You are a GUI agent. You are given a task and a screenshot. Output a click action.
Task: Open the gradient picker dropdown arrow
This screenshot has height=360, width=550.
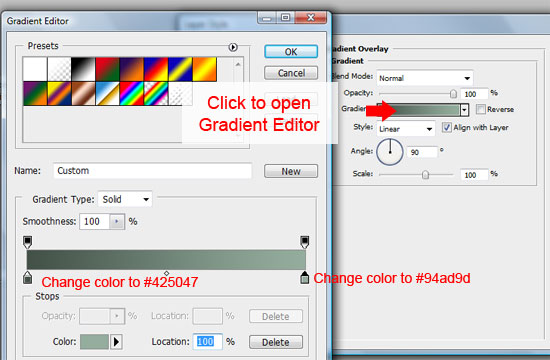point(464,110)
